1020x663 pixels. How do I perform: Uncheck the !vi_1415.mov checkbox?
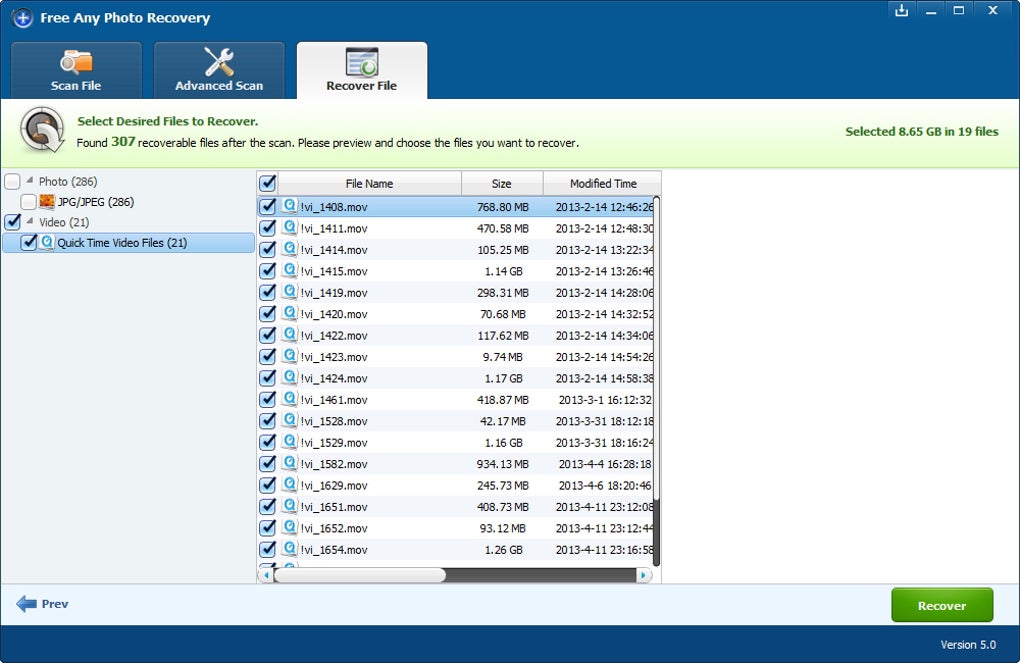pos(267,271)
